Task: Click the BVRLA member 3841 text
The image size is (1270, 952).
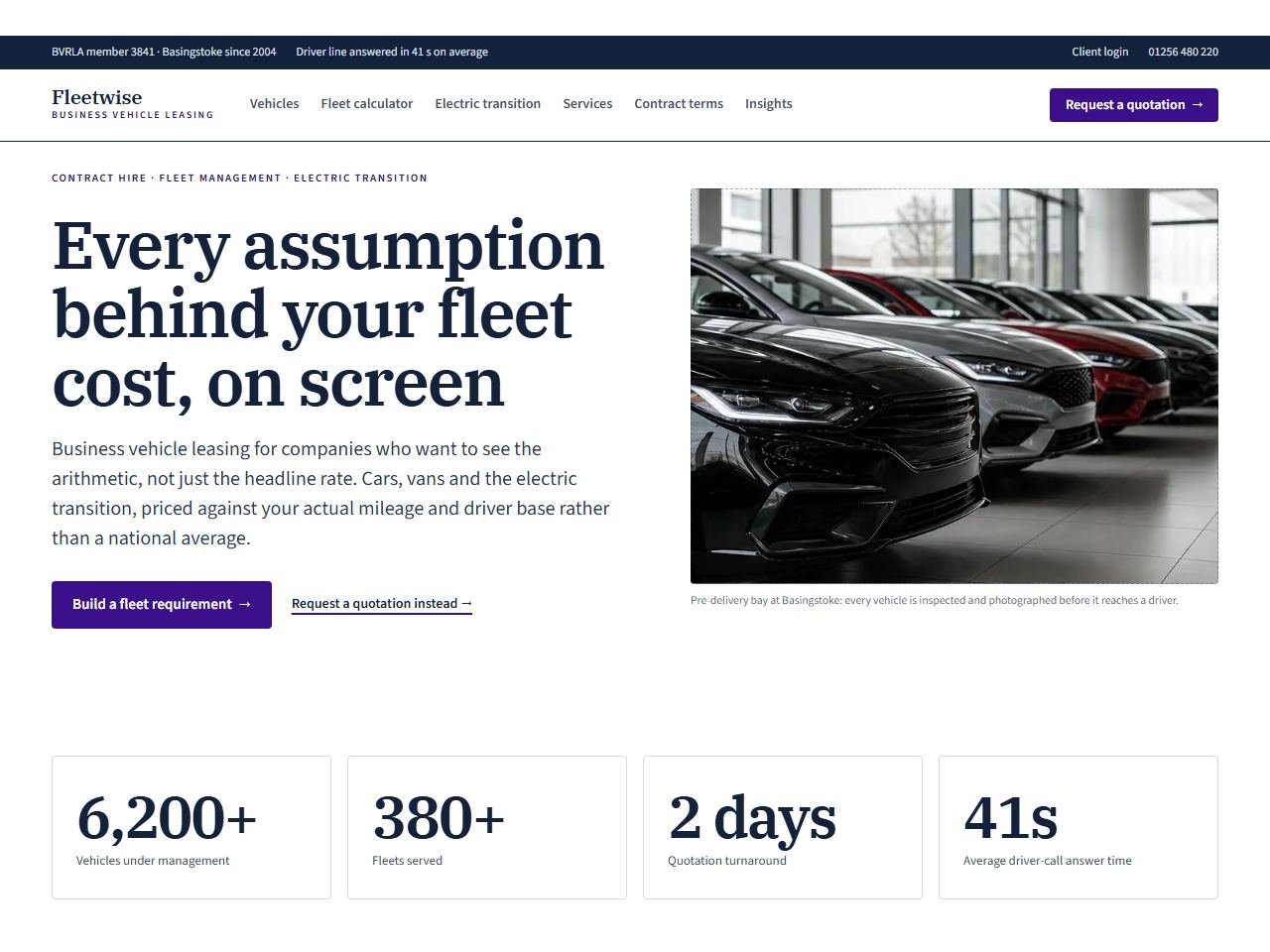Action: coord(164,53)
